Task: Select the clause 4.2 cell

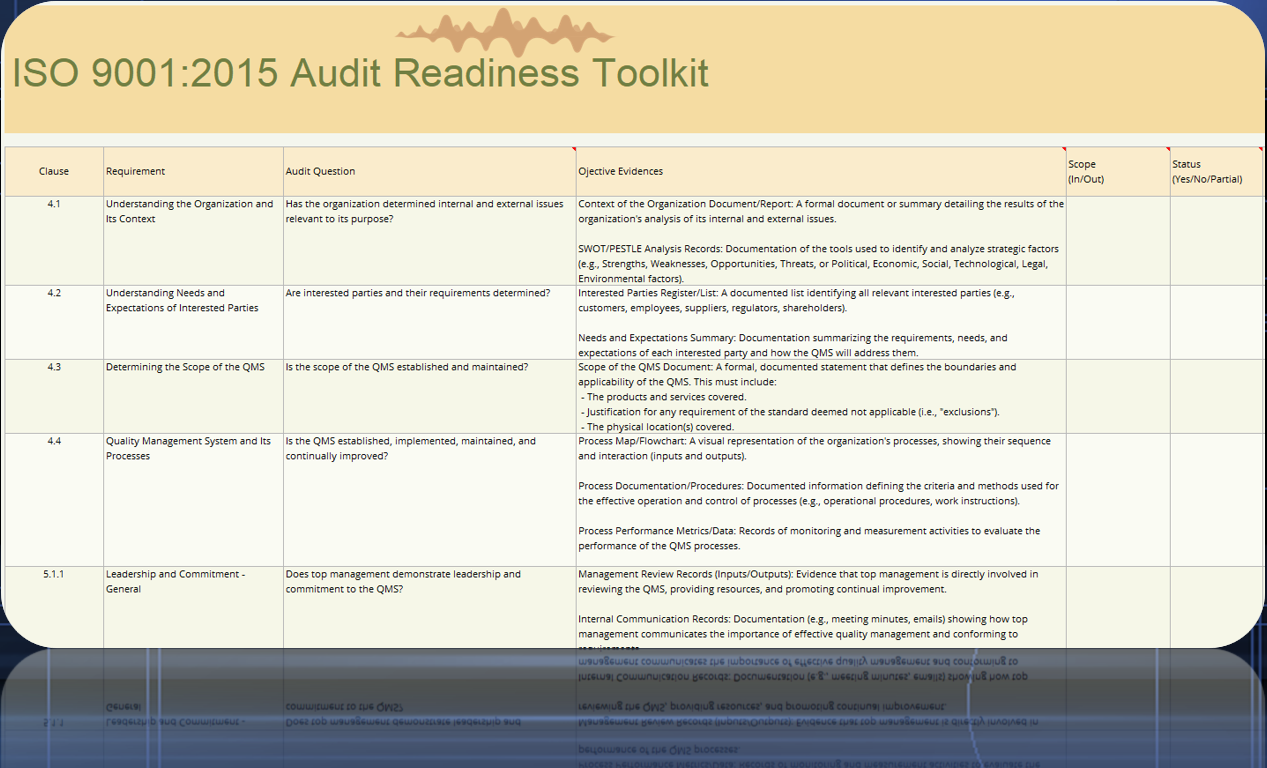Action: (x=54, y=293)
